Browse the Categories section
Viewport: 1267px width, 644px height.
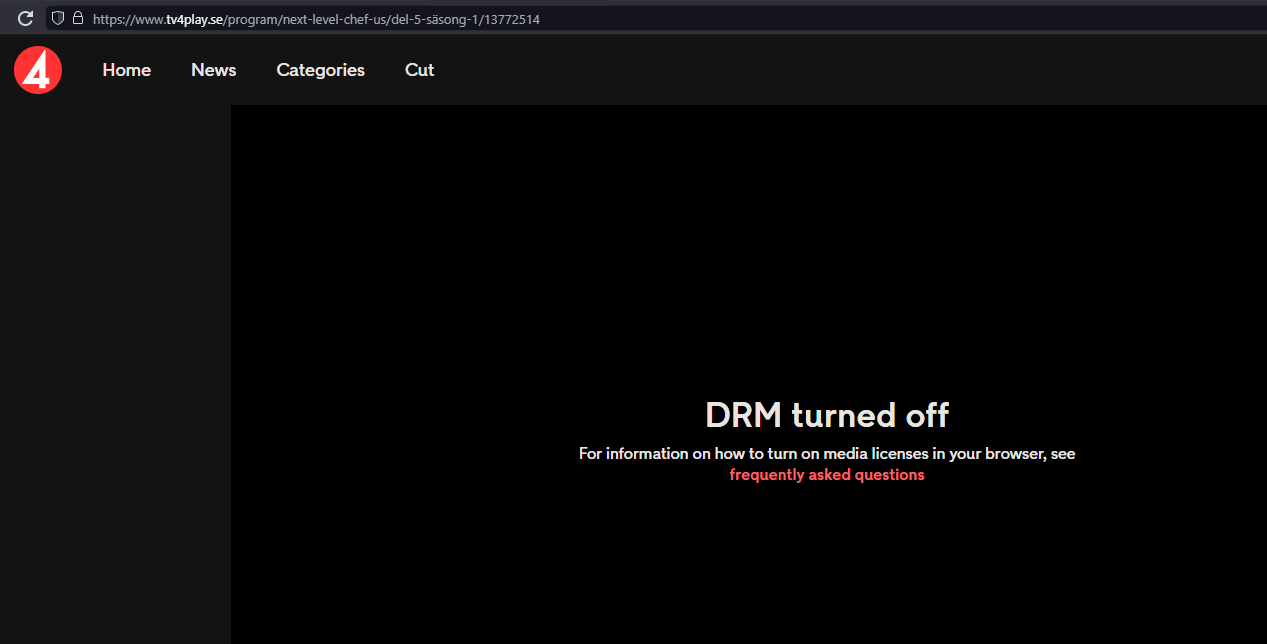point(320,70)
